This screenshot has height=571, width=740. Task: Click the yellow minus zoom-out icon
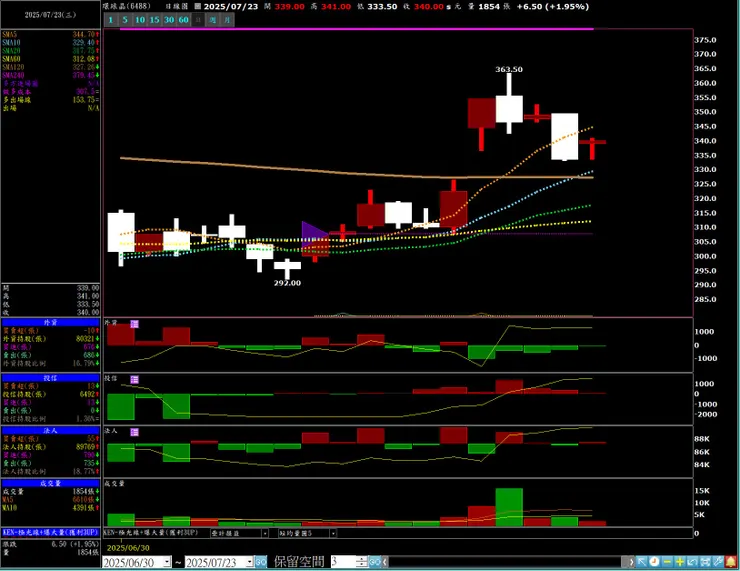[667, 562]
